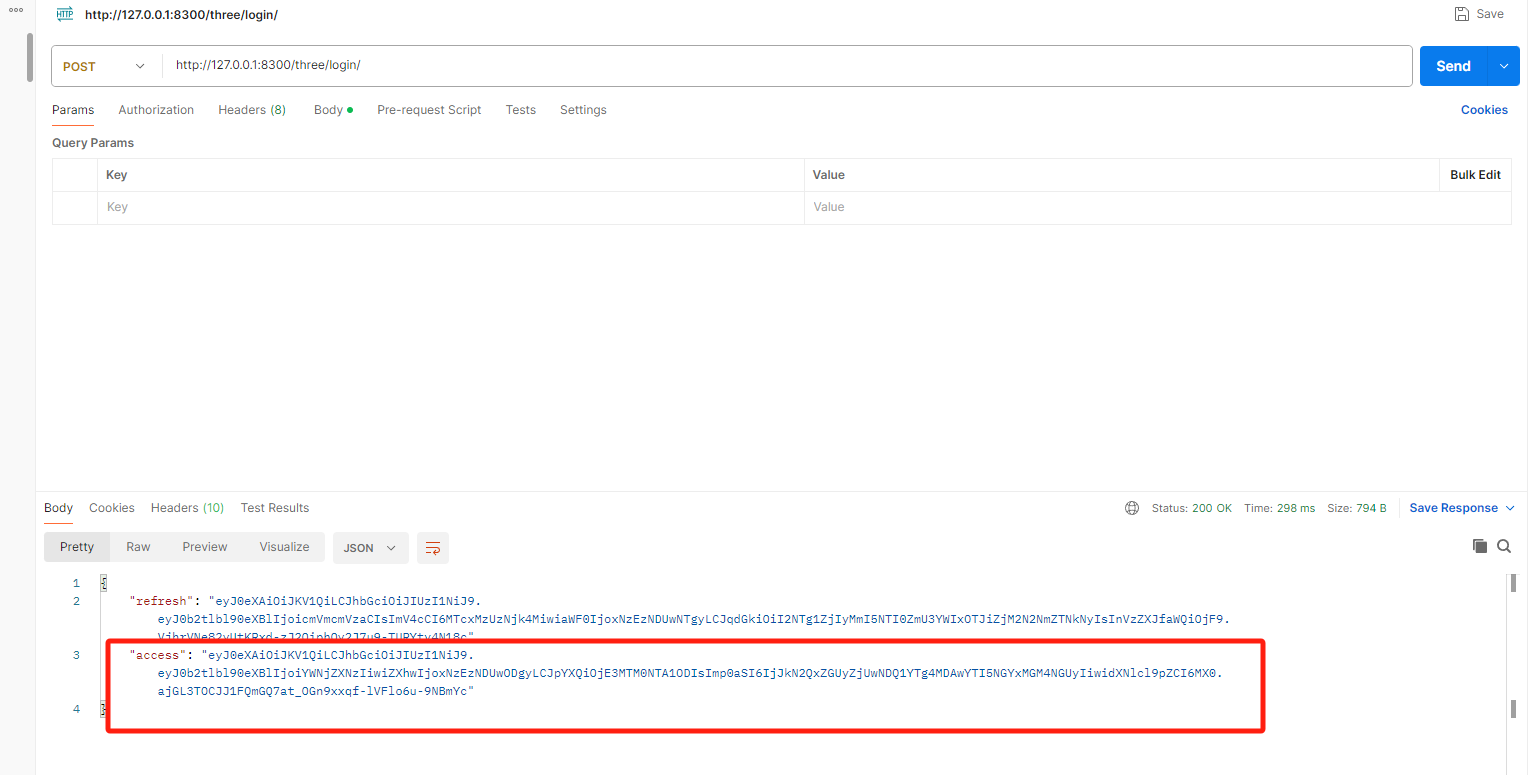This screenshot has height=775, width=1531.
Task: Open the three-dots sidebar menu
Action: point(16,11)
